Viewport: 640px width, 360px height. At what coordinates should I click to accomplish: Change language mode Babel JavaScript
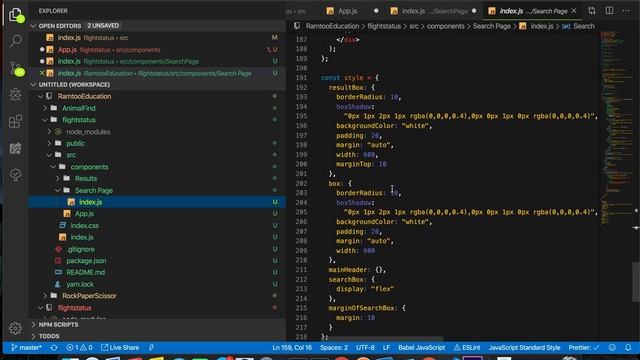pos(422,348)
